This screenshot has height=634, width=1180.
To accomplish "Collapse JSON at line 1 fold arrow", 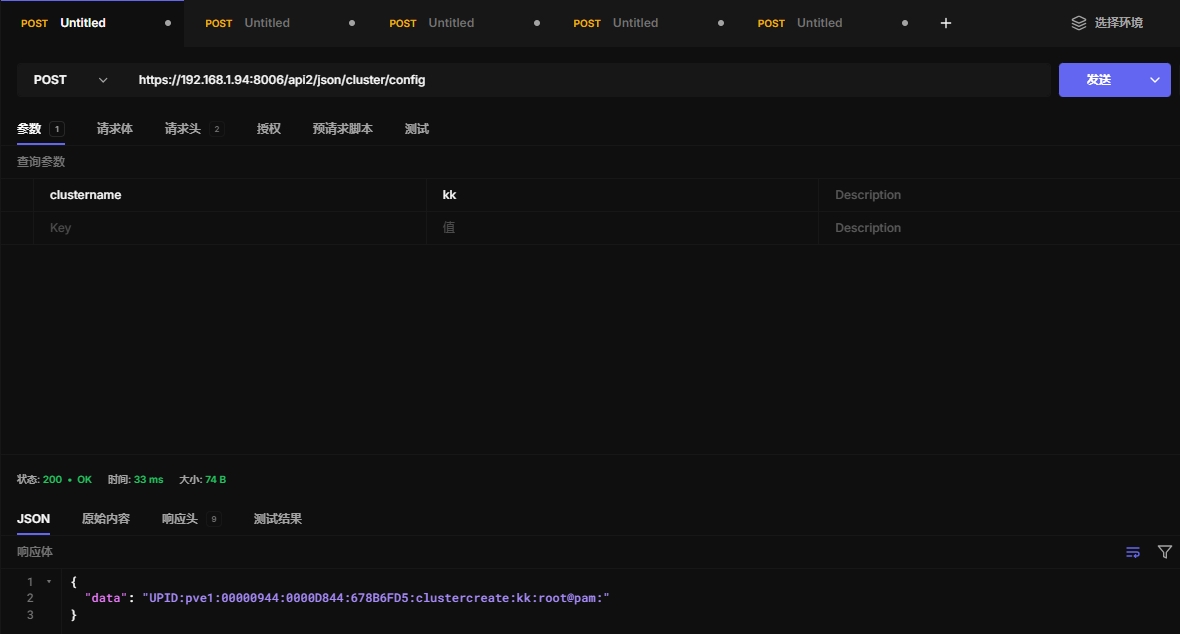I will (49, 582).
